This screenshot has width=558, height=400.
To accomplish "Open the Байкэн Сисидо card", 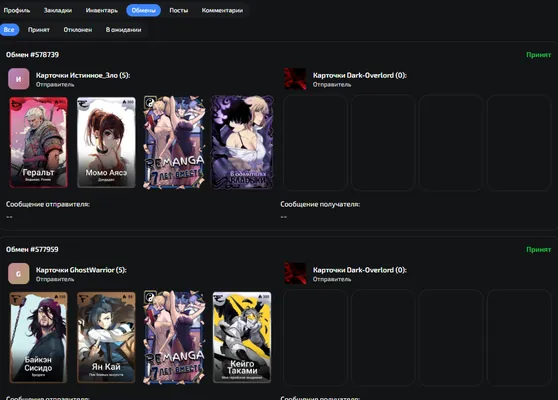I will 38,337.
